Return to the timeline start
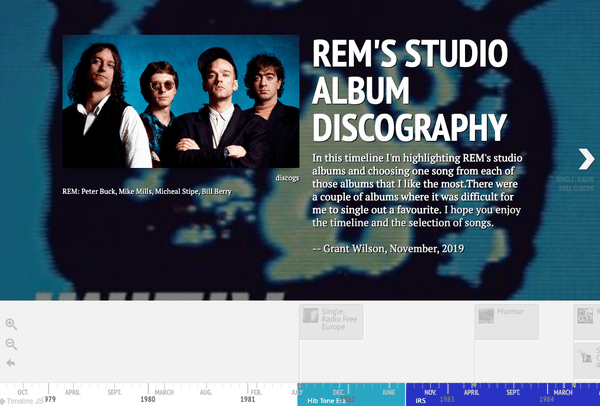This screenshot has height=406, width=600. point(11,363)
